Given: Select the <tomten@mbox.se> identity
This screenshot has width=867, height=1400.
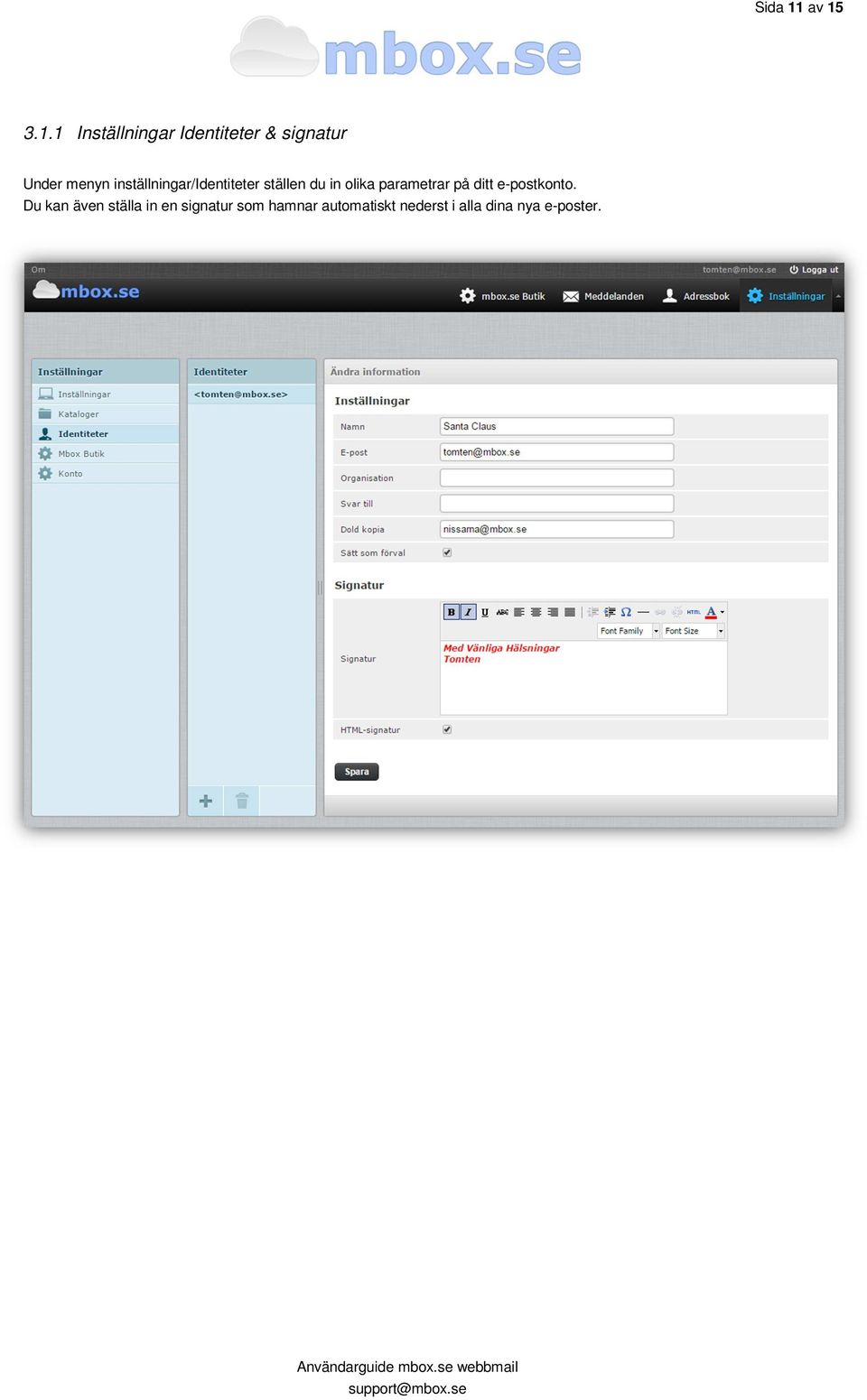Looking at the screenshot, I should (x=251, y=394).
